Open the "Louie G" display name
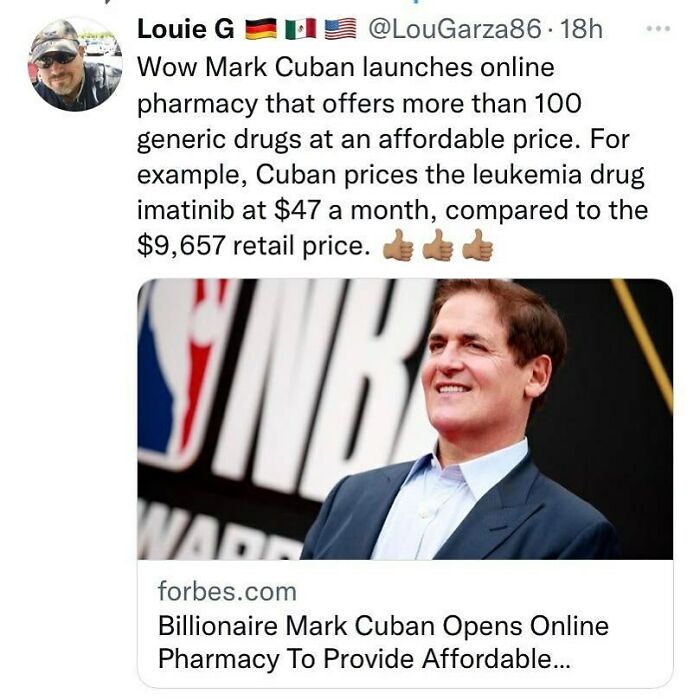The height and width of the screenshot is (700, 700). 186,29
